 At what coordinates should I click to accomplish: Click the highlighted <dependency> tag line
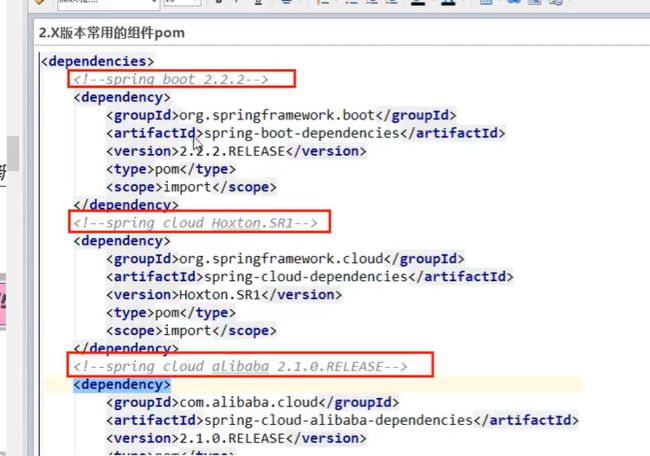(x=122, y=385)
